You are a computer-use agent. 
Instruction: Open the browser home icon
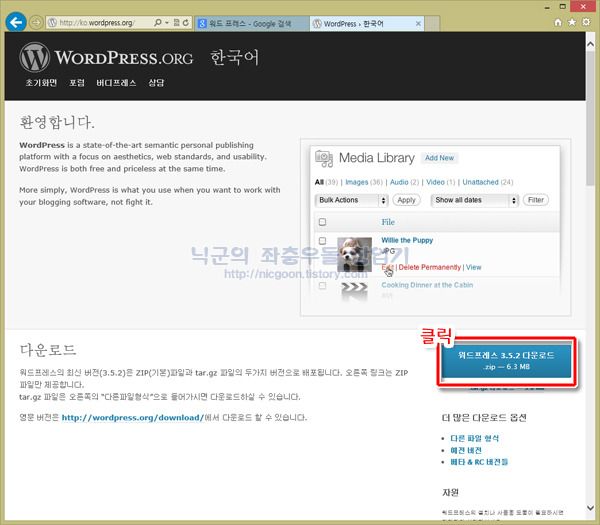[x=558, y=22]
